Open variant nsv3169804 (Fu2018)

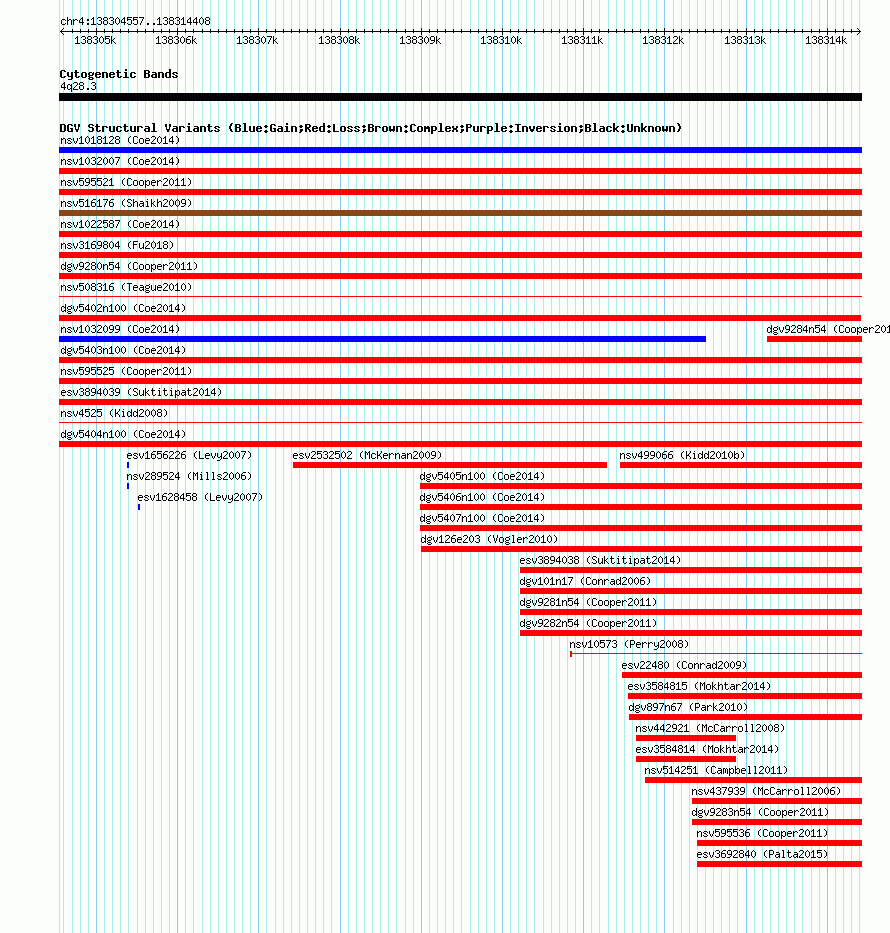click(117, 245)
